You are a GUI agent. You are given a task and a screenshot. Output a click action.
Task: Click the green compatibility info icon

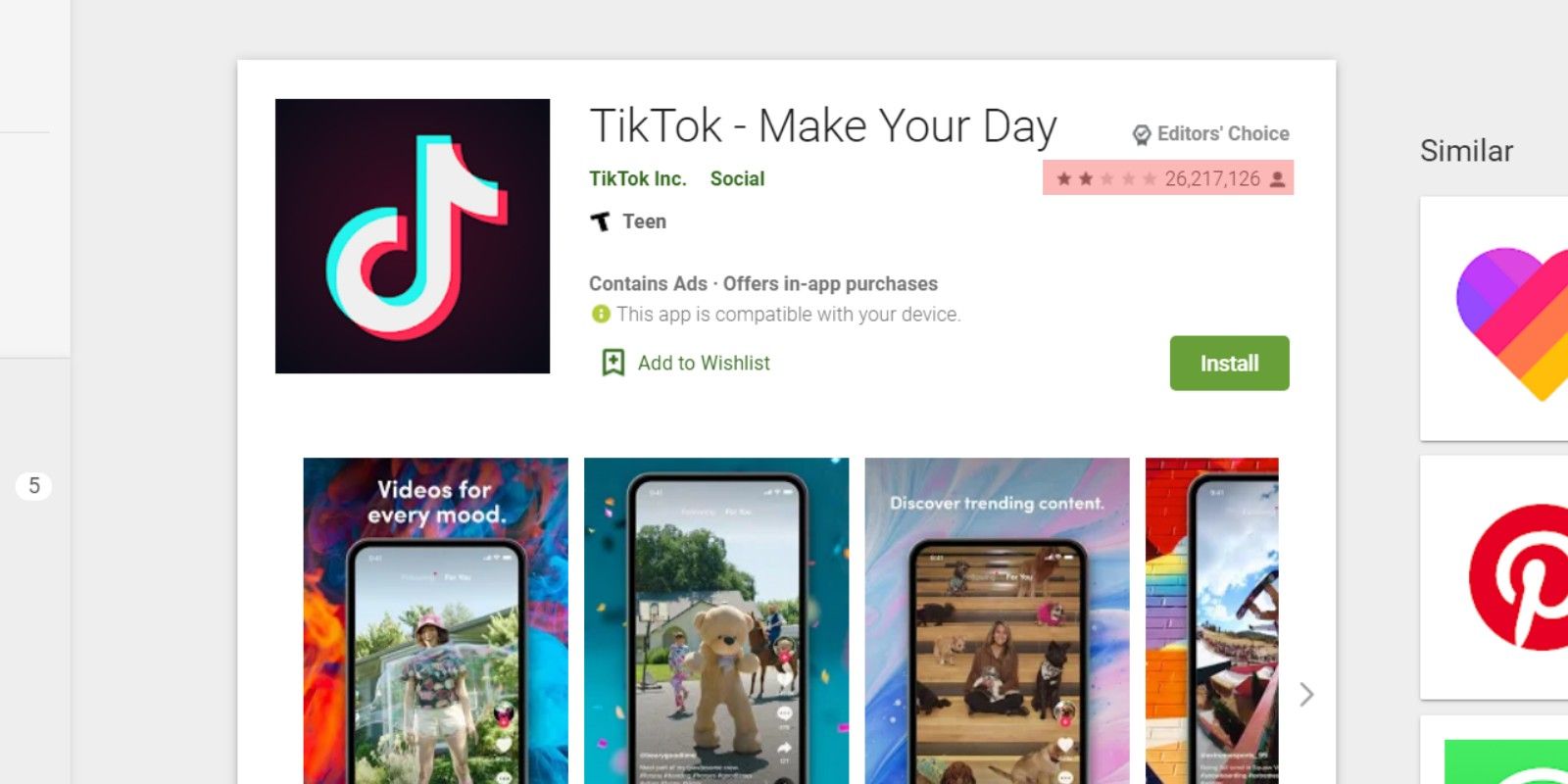point(601,314)
